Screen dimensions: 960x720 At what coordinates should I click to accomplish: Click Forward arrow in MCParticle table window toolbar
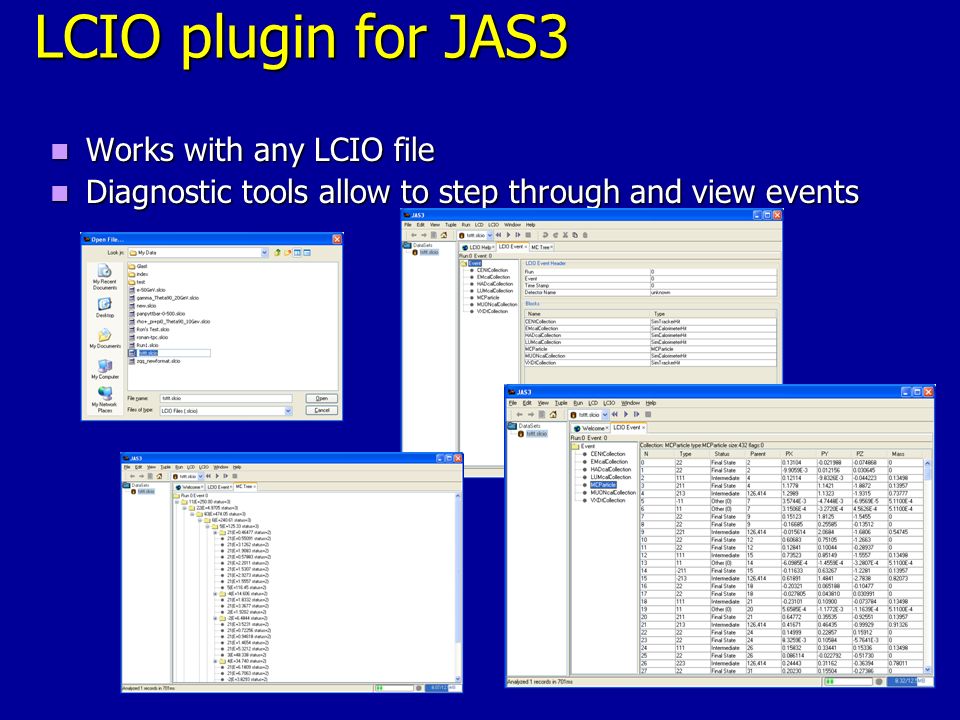click(x=530, y=414)
